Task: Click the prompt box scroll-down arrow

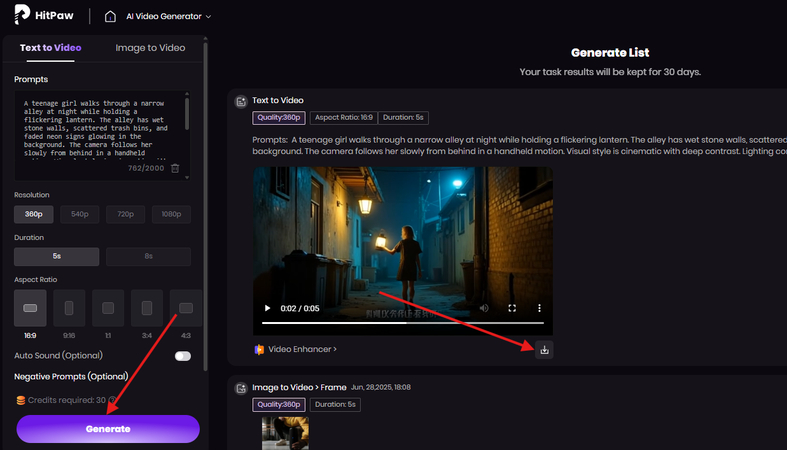Action: coord(187,177)
